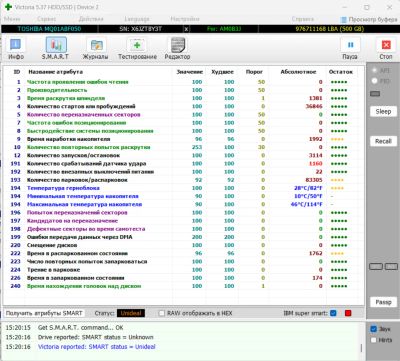
Task: Click the Unideal status indicator
Action: (x=131, y=313)
